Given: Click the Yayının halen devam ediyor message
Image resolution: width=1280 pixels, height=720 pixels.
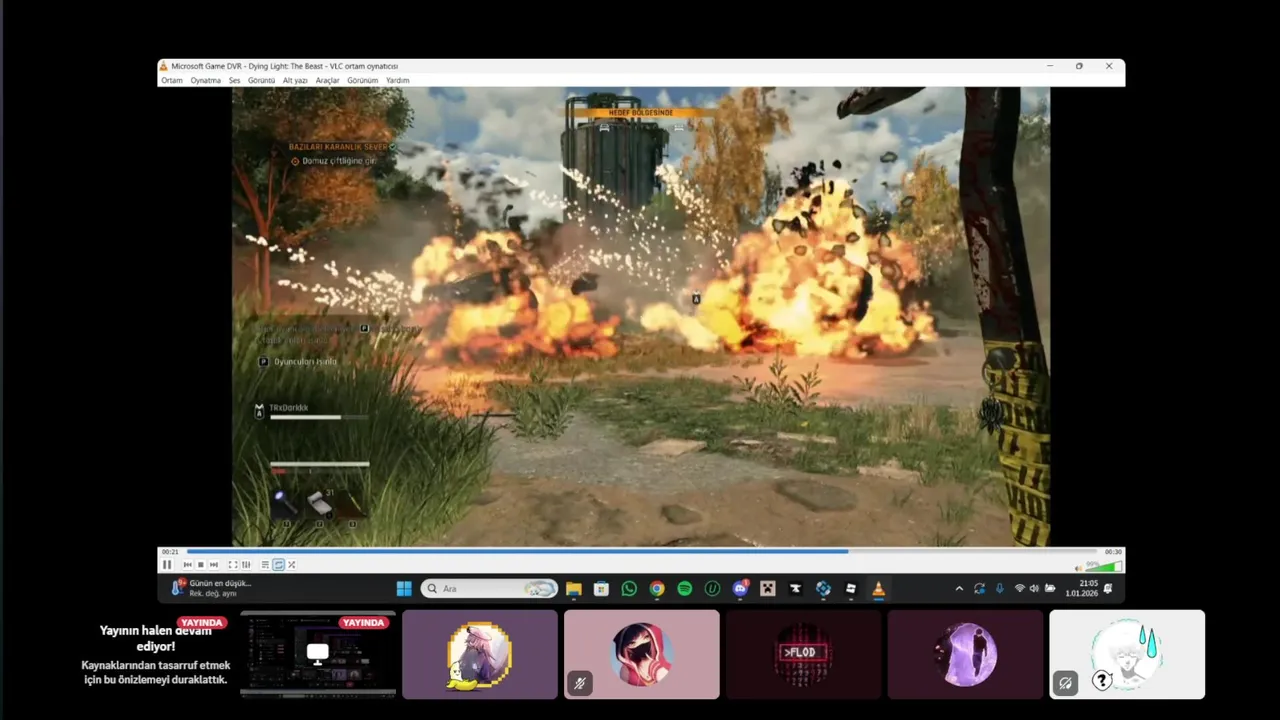Looking at the screenshot, I should [155, 638].
